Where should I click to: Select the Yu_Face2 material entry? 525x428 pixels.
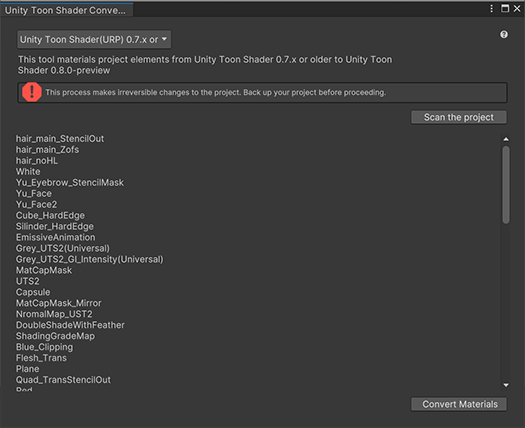(x=36, y=204)
